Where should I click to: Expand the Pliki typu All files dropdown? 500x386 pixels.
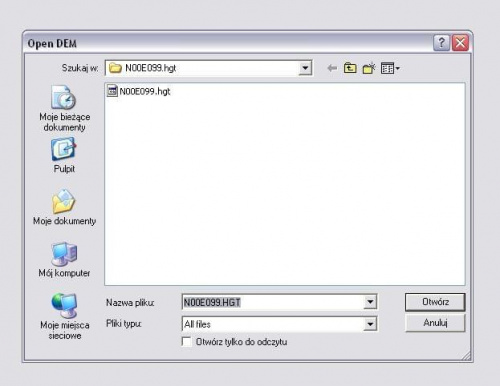click(x=370, y=324)
